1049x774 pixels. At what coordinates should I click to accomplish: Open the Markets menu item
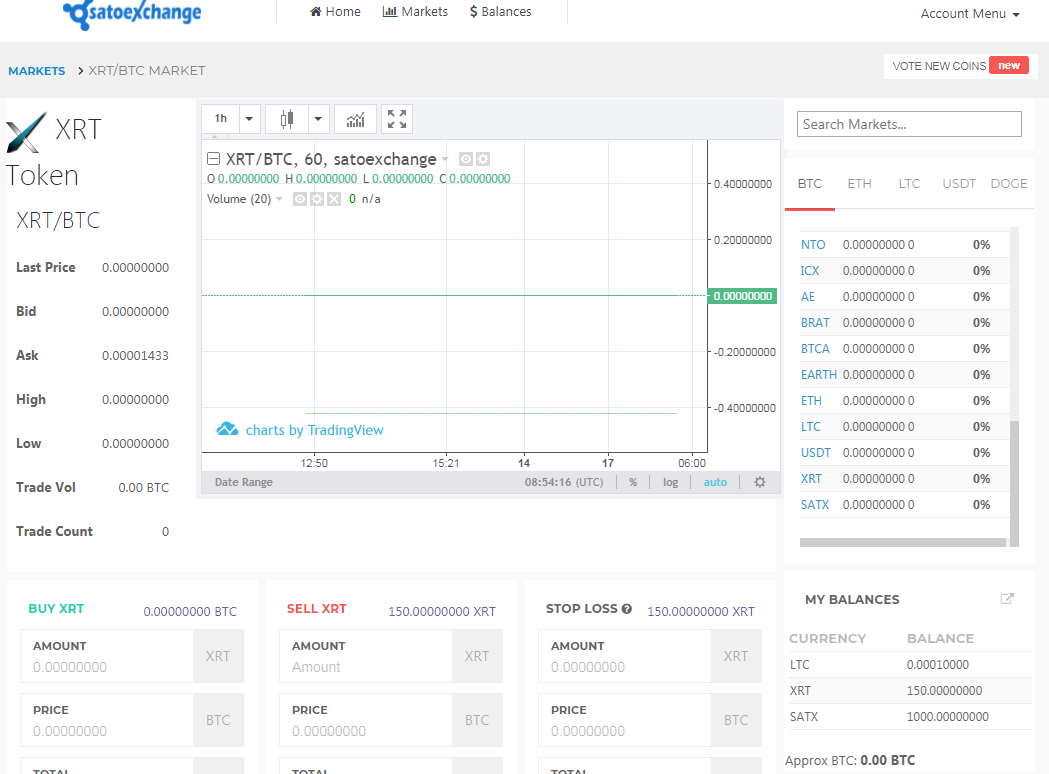click(415, 11)
